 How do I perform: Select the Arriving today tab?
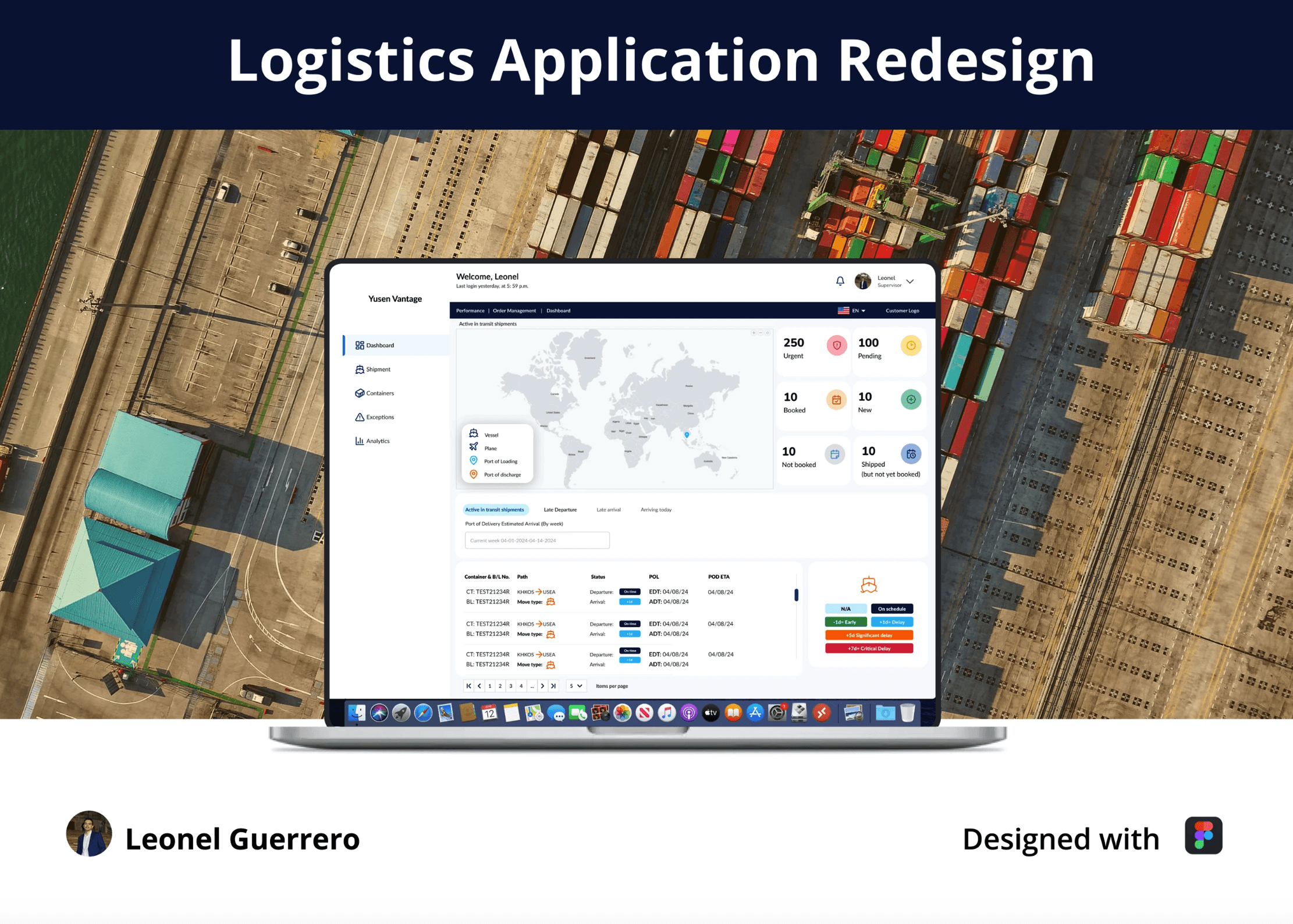coord(656,510)
